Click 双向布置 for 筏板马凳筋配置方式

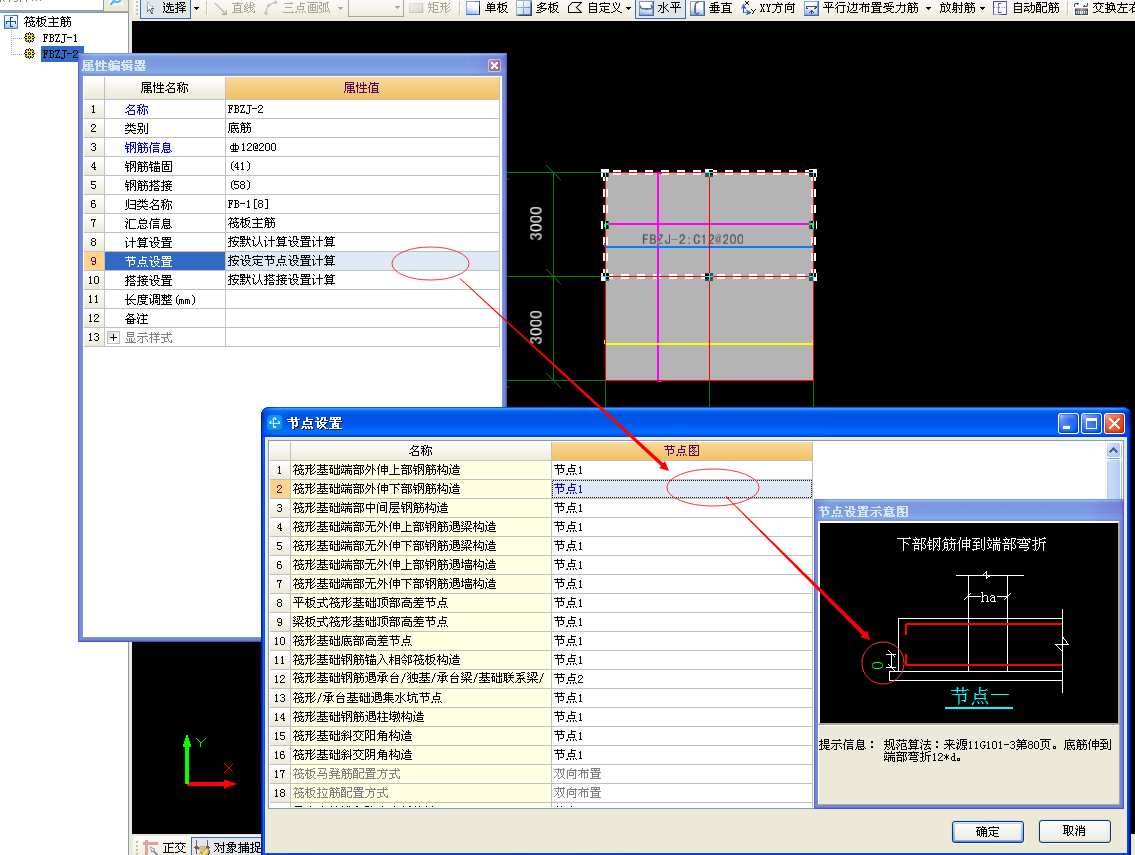point(681,774)
